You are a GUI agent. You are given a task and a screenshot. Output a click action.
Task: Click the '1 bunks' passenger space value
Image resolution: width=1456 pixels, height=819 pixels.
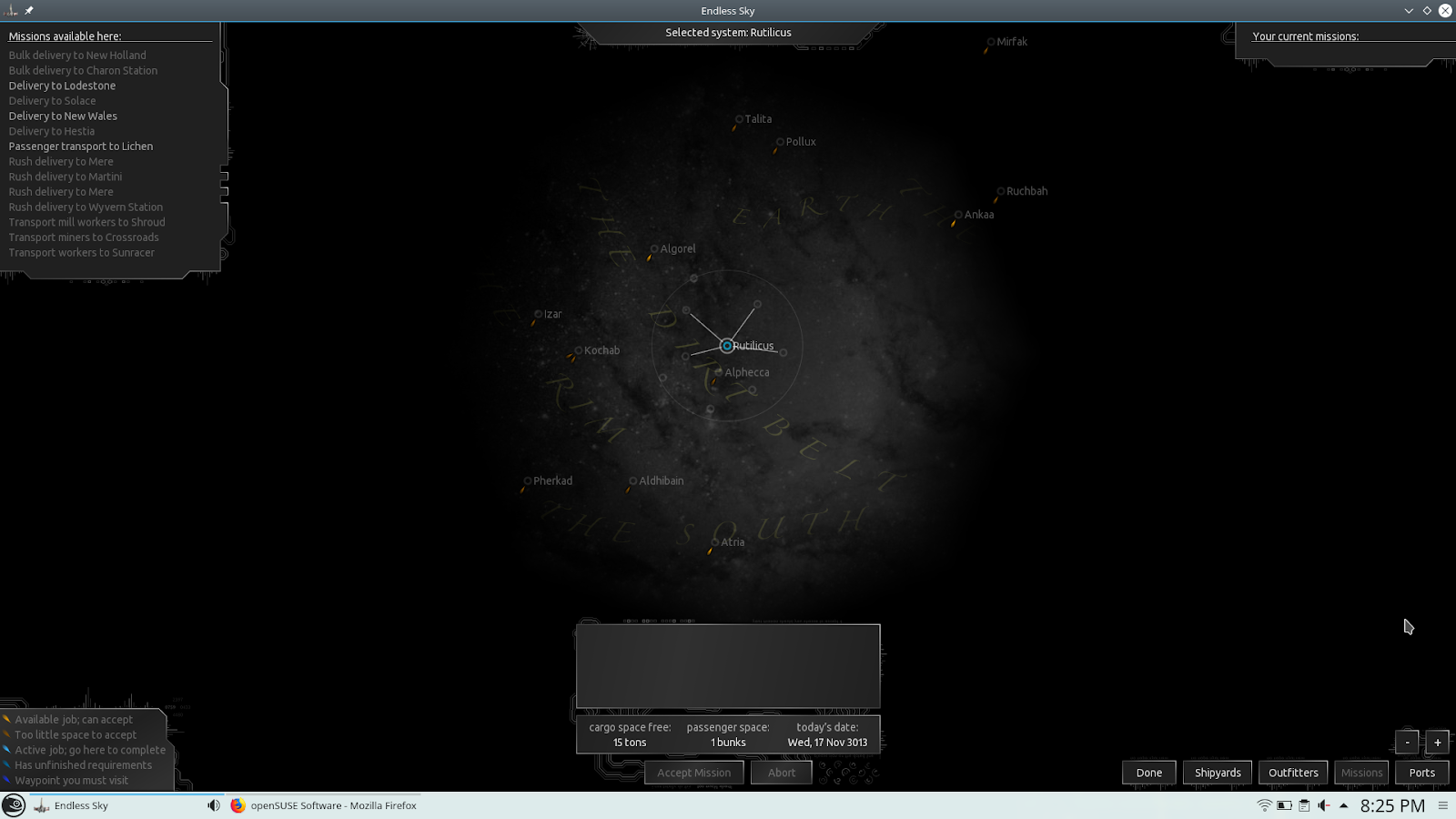point(728,743)
